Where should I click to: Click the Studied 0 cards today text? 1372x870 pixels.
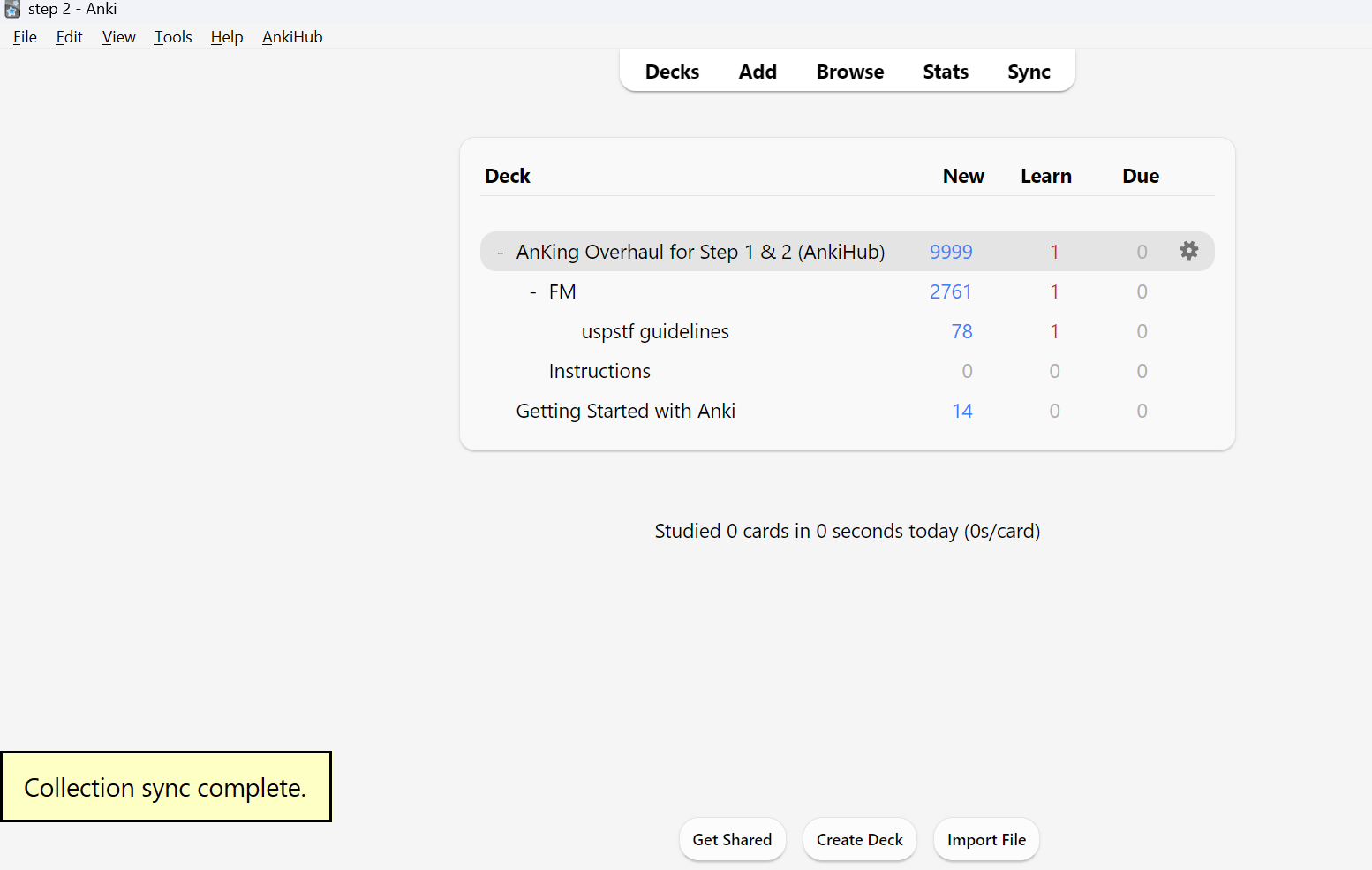[848, 531]
